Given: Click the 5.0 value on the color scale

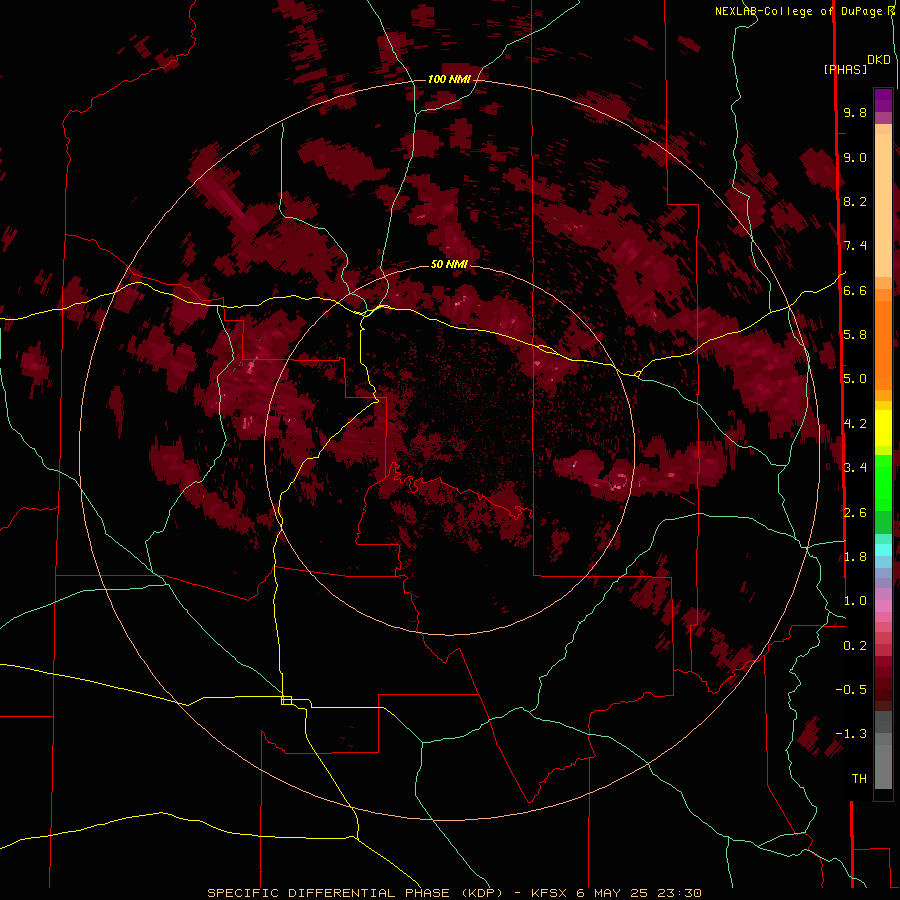Looking at the screenshot, I should 855,379.
